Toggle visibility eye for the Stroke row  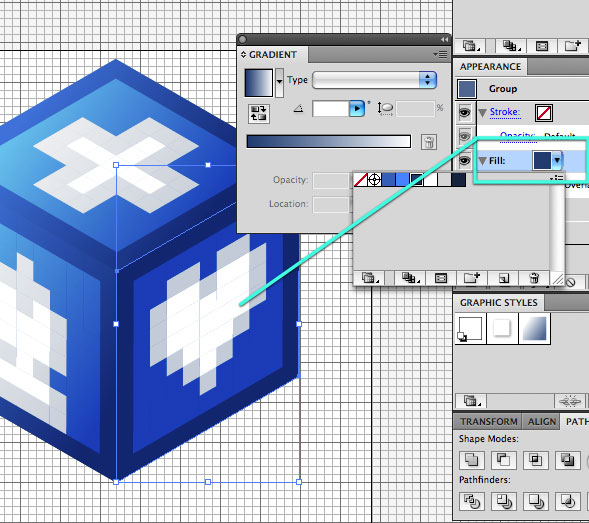click(x=465, y=112)
